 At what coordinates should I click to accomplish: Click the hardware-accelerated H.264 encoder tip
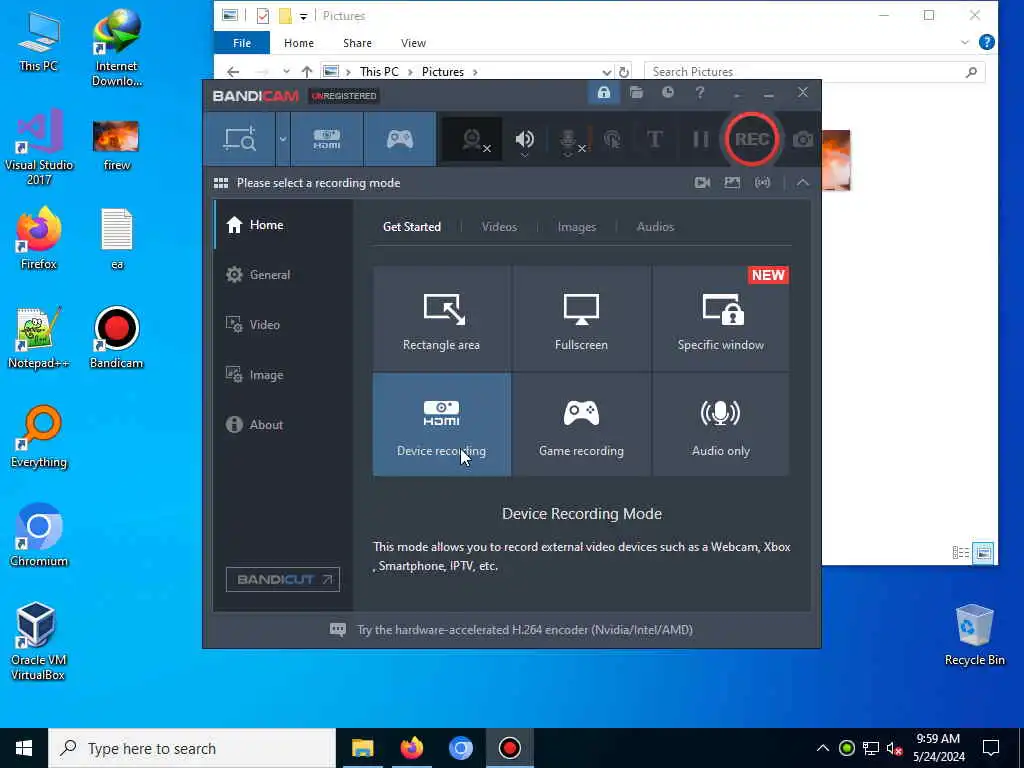(x=524, y=630)
